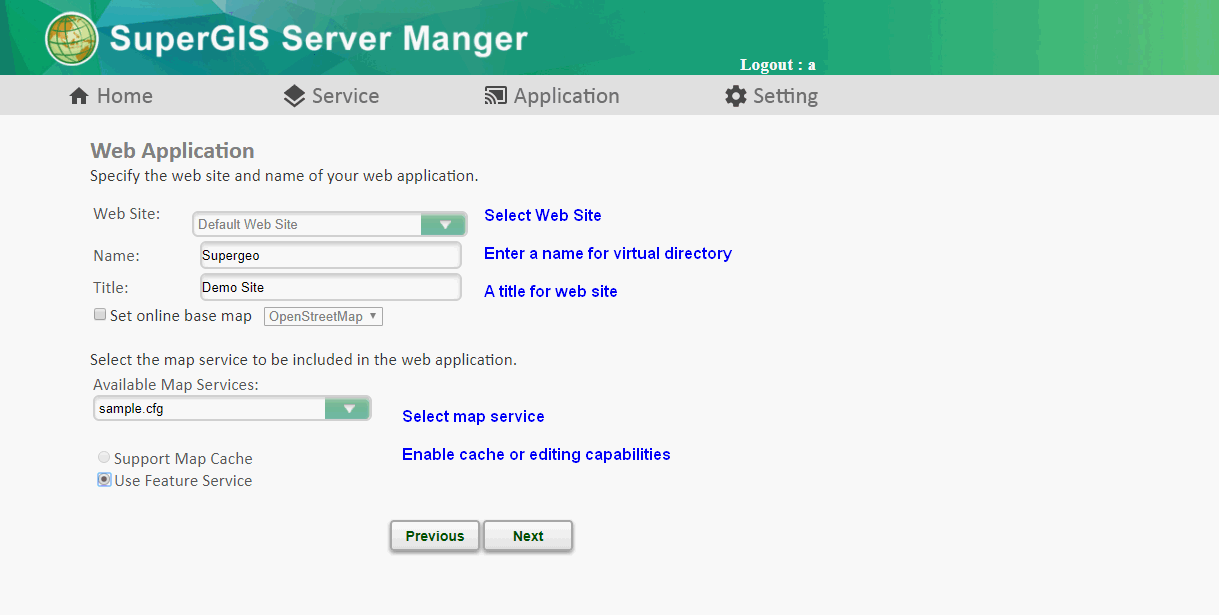The width and height of the screenshot is (1219, 615).
Task: Click the Setting gear icon
Action: (736, 96)
